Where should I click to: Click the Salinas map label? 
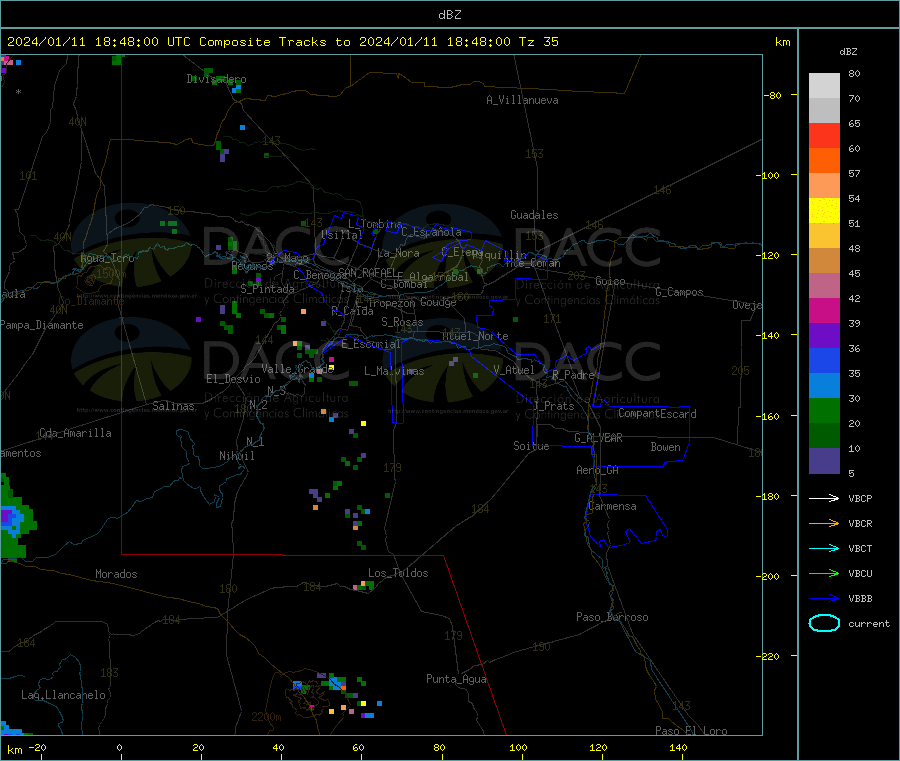pyautogui.click(x=173, y=406)
